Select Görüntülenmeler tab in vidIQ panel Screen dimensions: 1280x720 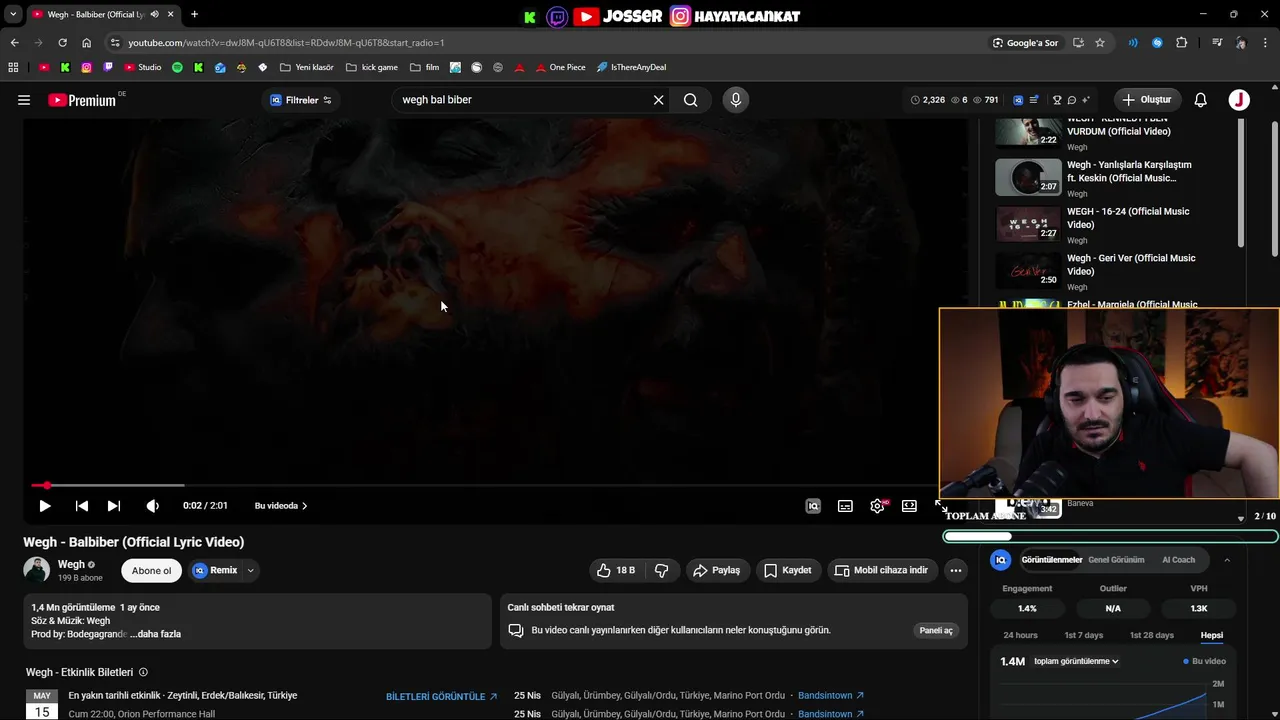1052,560
